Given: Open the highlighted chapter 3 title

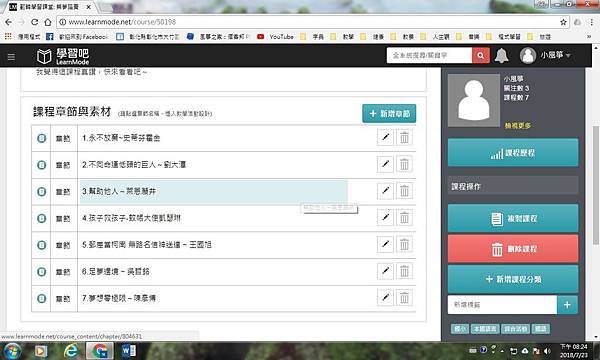Looking at the screenshot, I should [119, 191].
